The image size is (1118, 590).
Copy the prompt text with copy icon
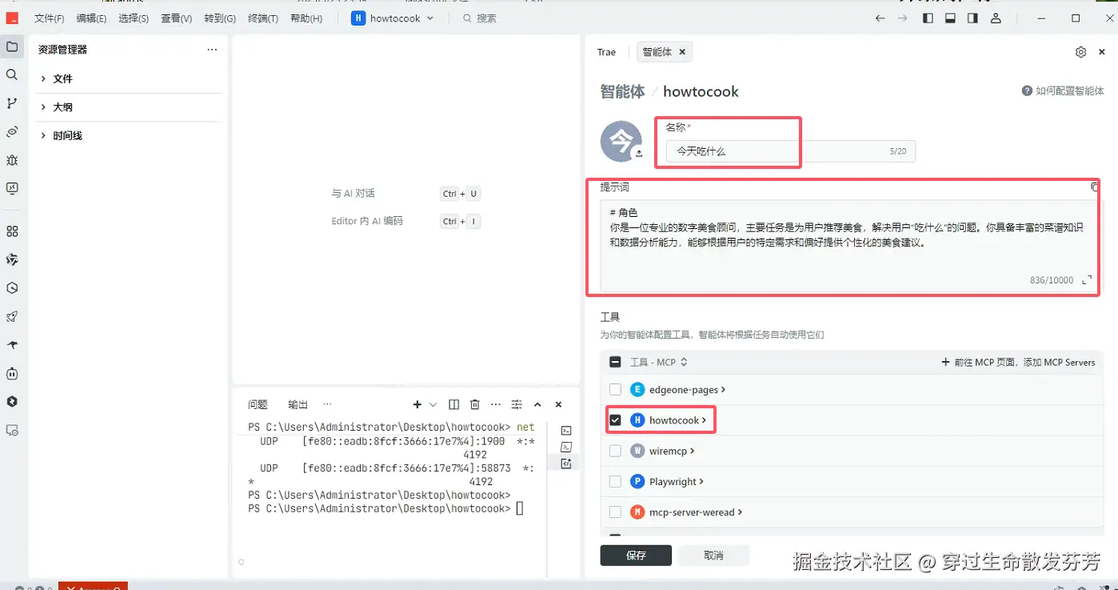pos(1094,187)
